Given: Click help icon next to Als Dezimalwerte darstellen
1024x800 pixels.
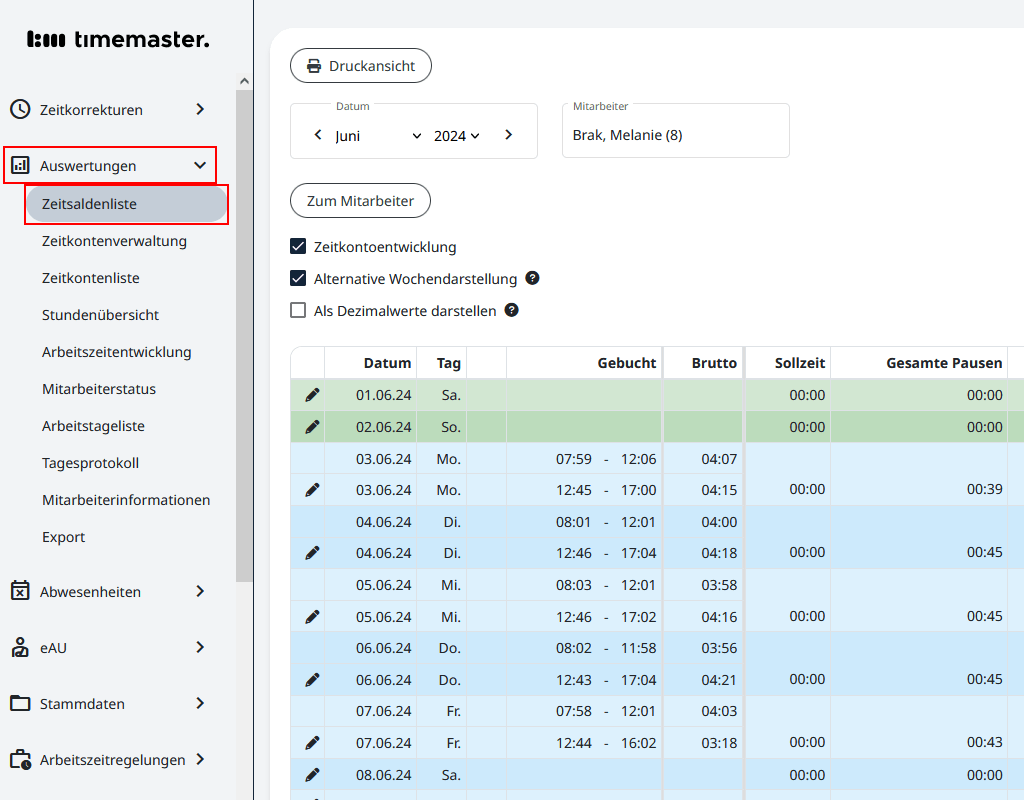Looking at the screenshot, I should click(x=511, y=310).
